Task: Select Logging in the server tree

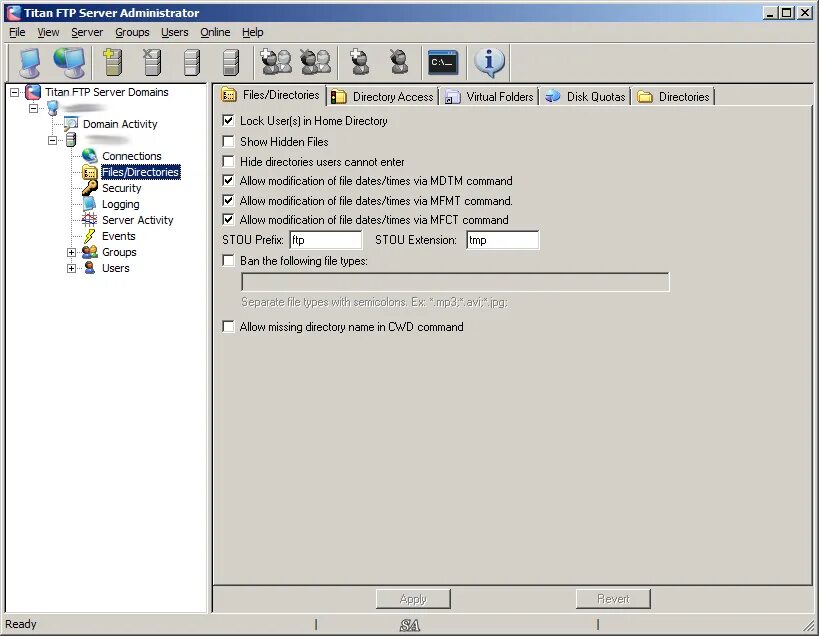Action: (121, 204)
